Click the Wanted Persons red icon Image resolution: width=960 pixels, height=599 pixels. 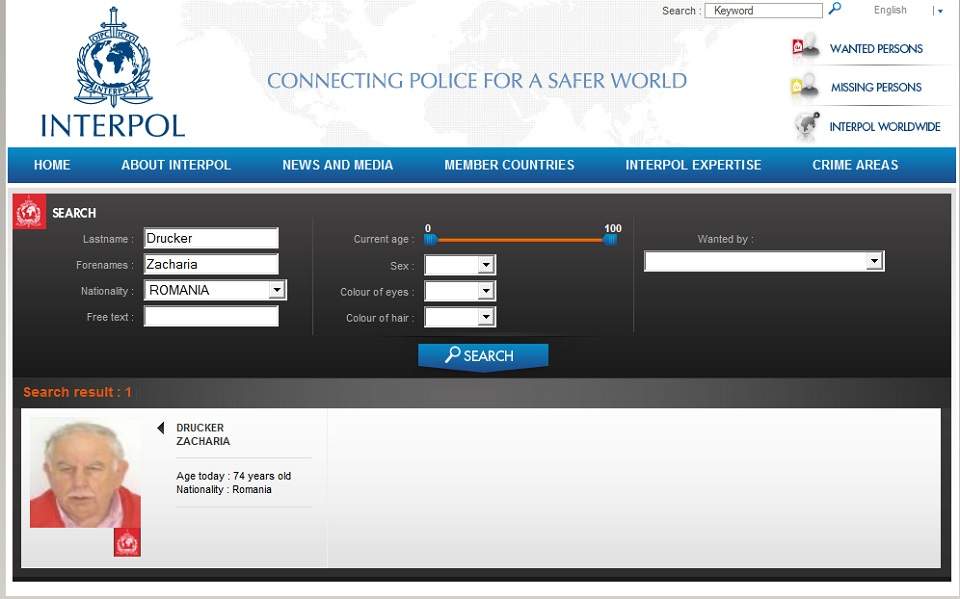click(x=805, y=46)
